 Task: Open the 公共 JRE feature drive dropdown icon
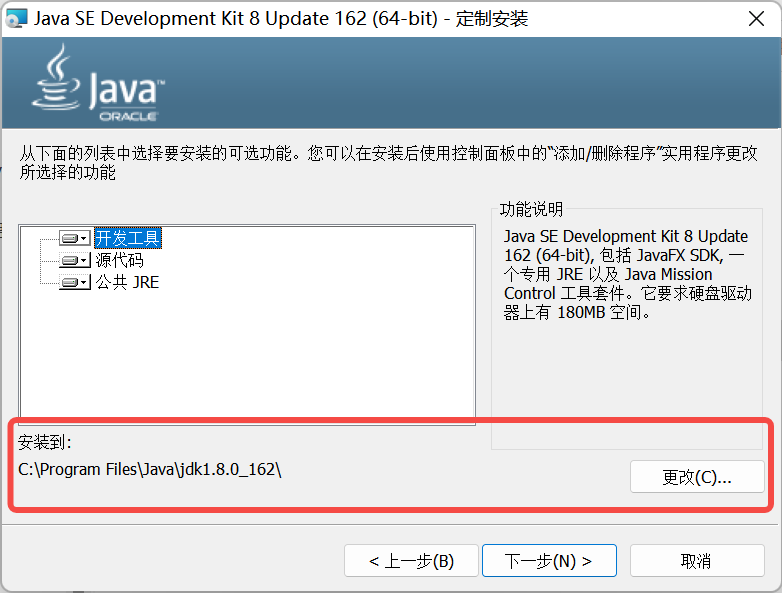tap(75, 282)
